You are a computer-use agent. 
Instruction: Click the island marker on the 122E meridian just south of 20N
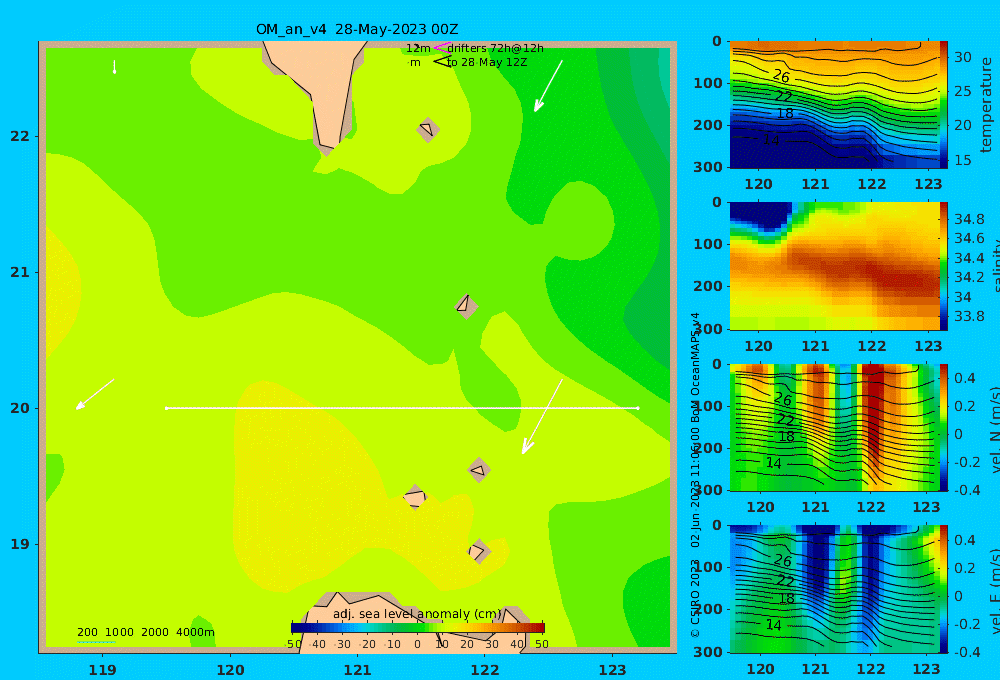(x=479, y=470)
